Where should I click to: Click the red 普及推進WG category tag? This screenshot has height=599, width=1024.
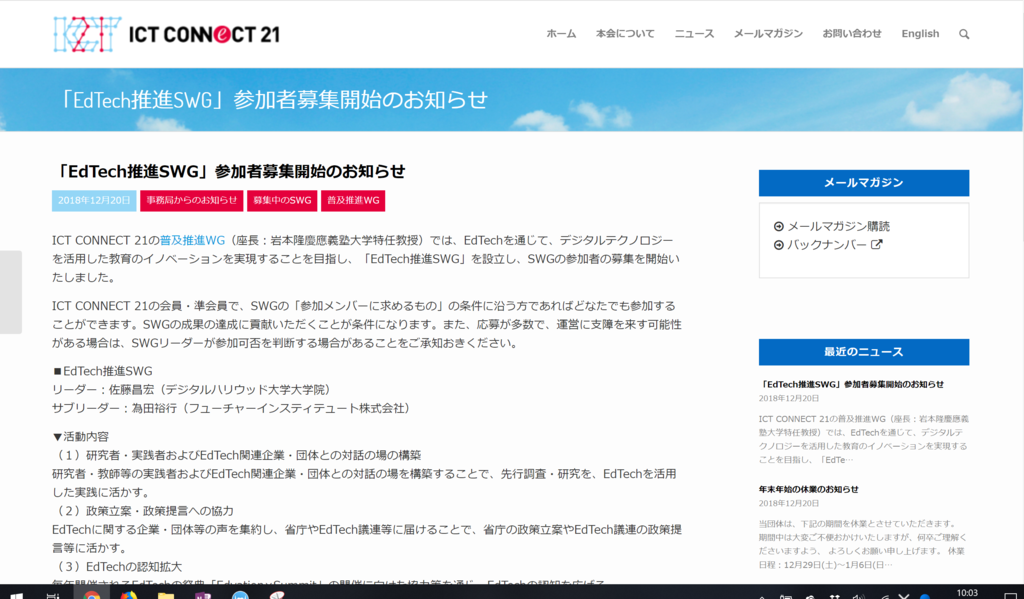coord(353,201)
